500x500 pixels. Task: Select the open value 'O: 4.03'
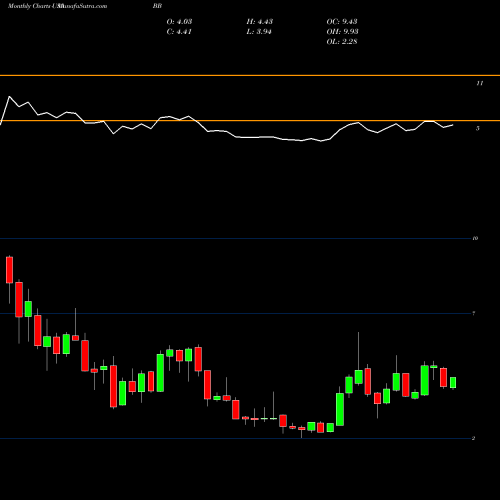179,22
